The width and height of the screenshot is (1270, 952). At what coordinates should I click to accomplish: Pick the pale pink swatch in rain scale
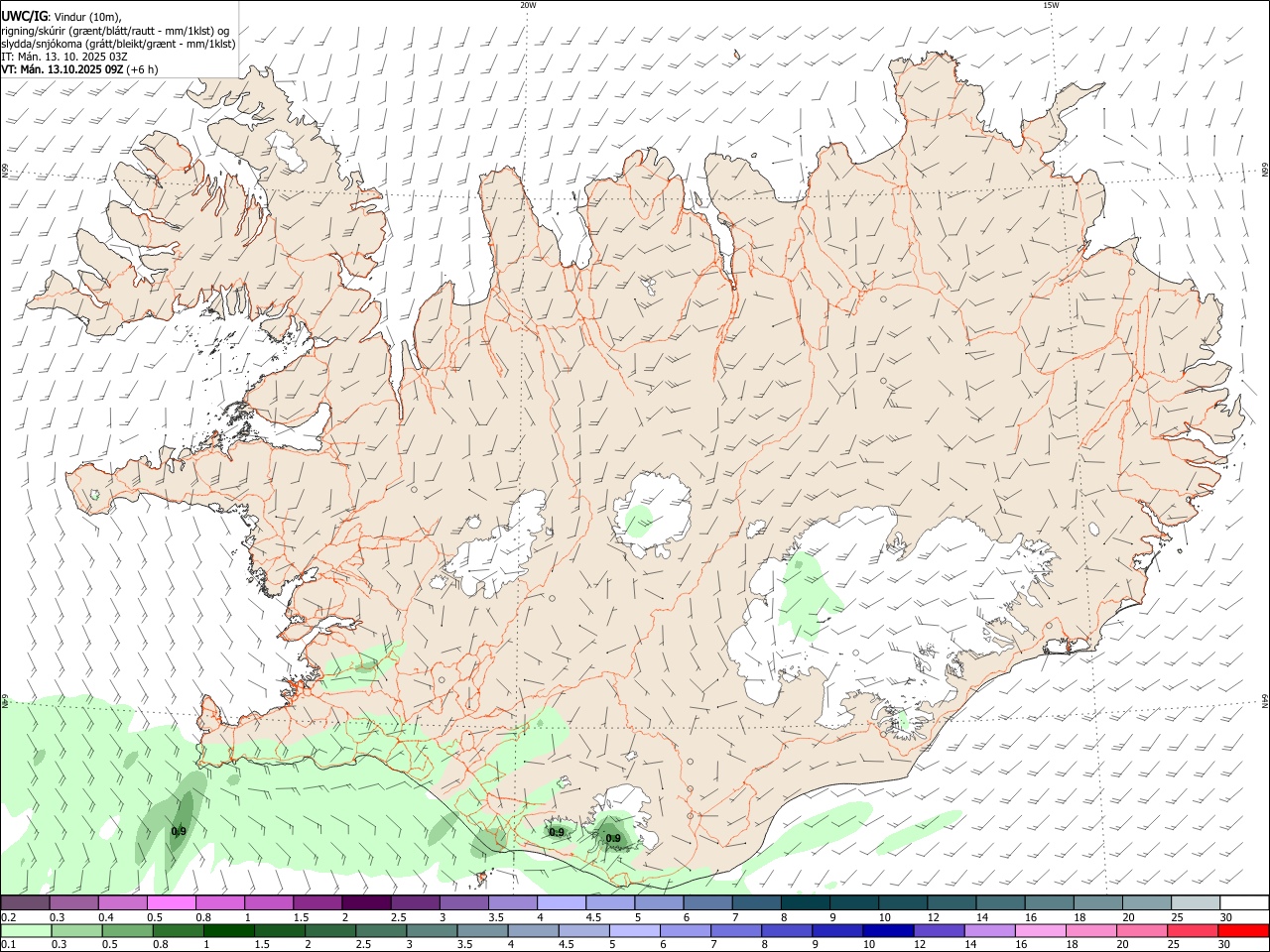[x=1040, y=931]
